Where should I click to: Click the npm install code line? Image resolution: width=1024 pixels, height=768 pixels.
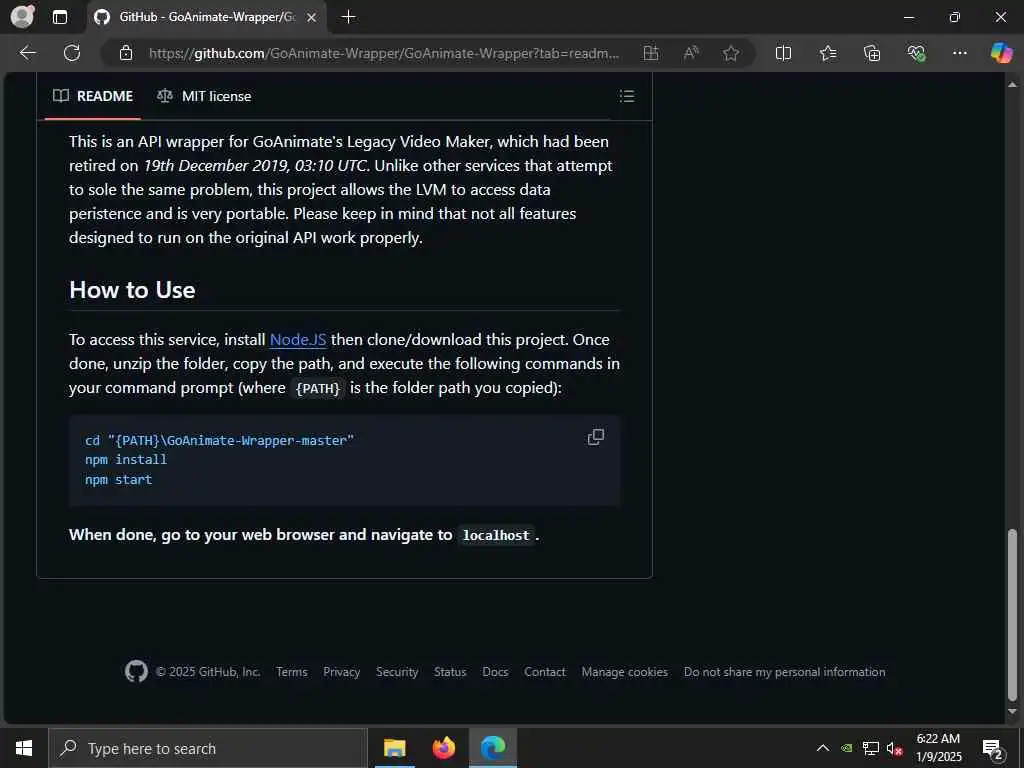[x=125, y=460]
